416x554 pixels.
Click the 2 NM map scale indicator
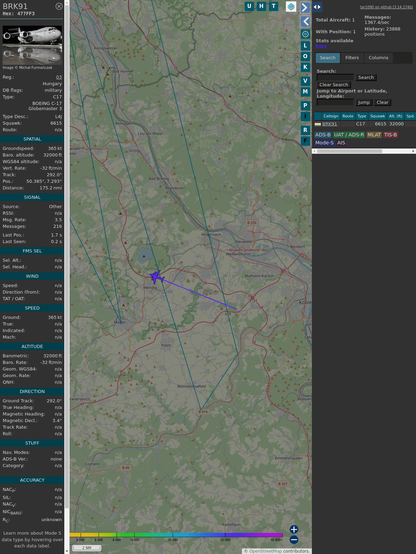pos(87,548)
